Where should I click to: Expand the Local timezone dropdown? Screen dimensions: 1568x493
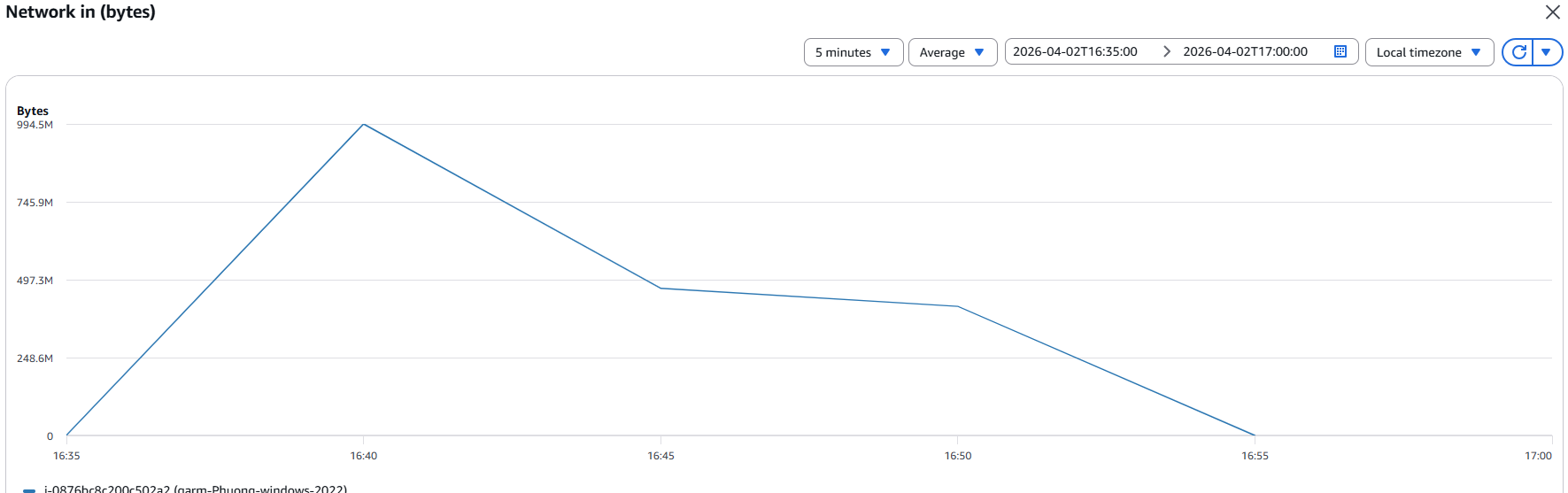click(1428, 52)
